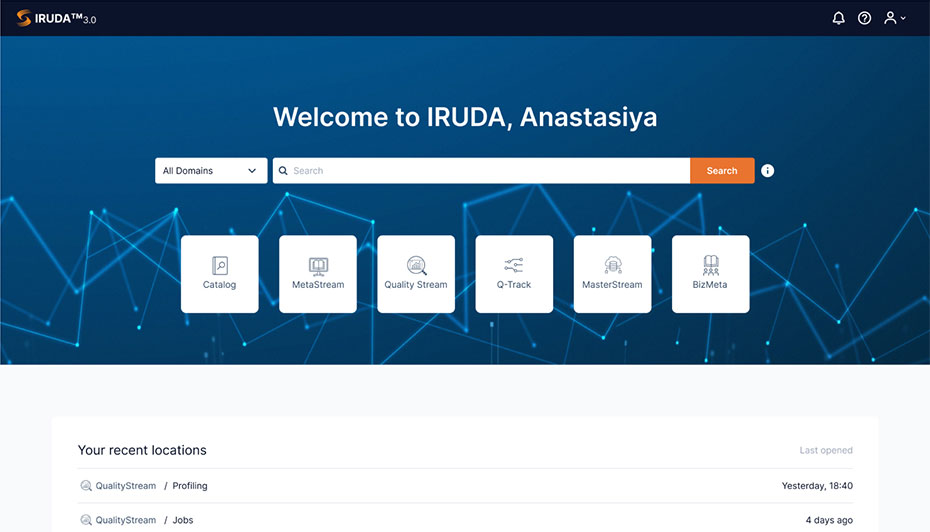Expand the user account menu
The width and height of the screenshot is (930, 532).
pyautogui.click(x=894, y=18)
